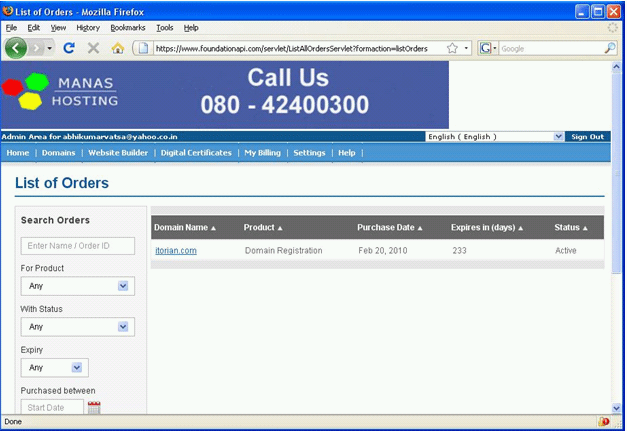
Task: Click the Google search box
Action: [x=551, y=49]
